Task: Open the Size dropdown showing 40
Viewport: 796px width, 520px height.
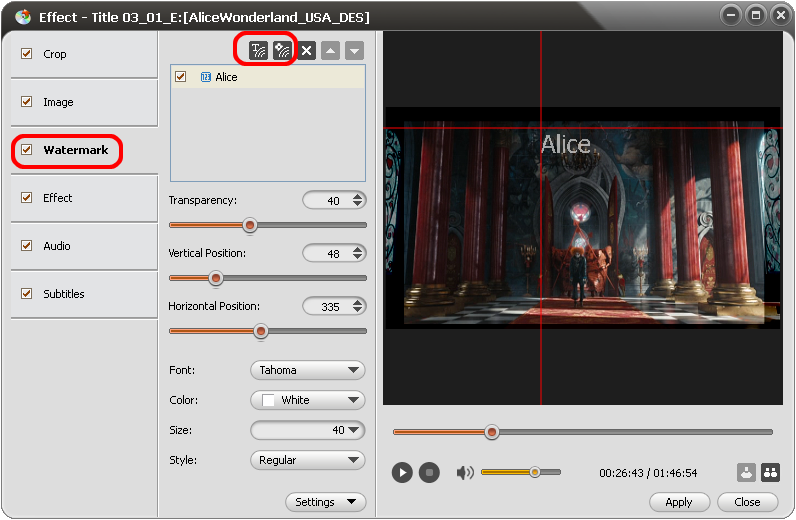Action: click(x=308, y=430)
